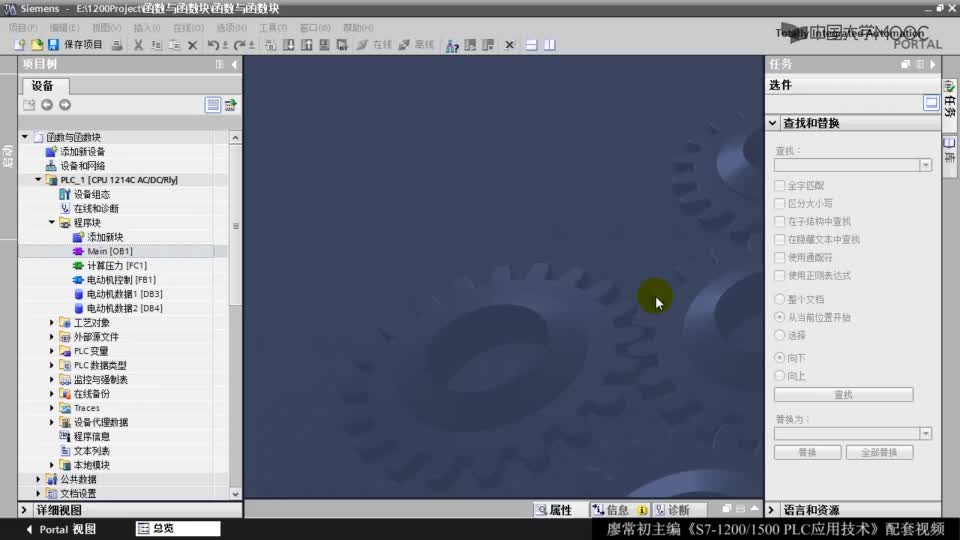
Task: Navigate forward in project tree toolbar
Action: (x=65, y=105)
